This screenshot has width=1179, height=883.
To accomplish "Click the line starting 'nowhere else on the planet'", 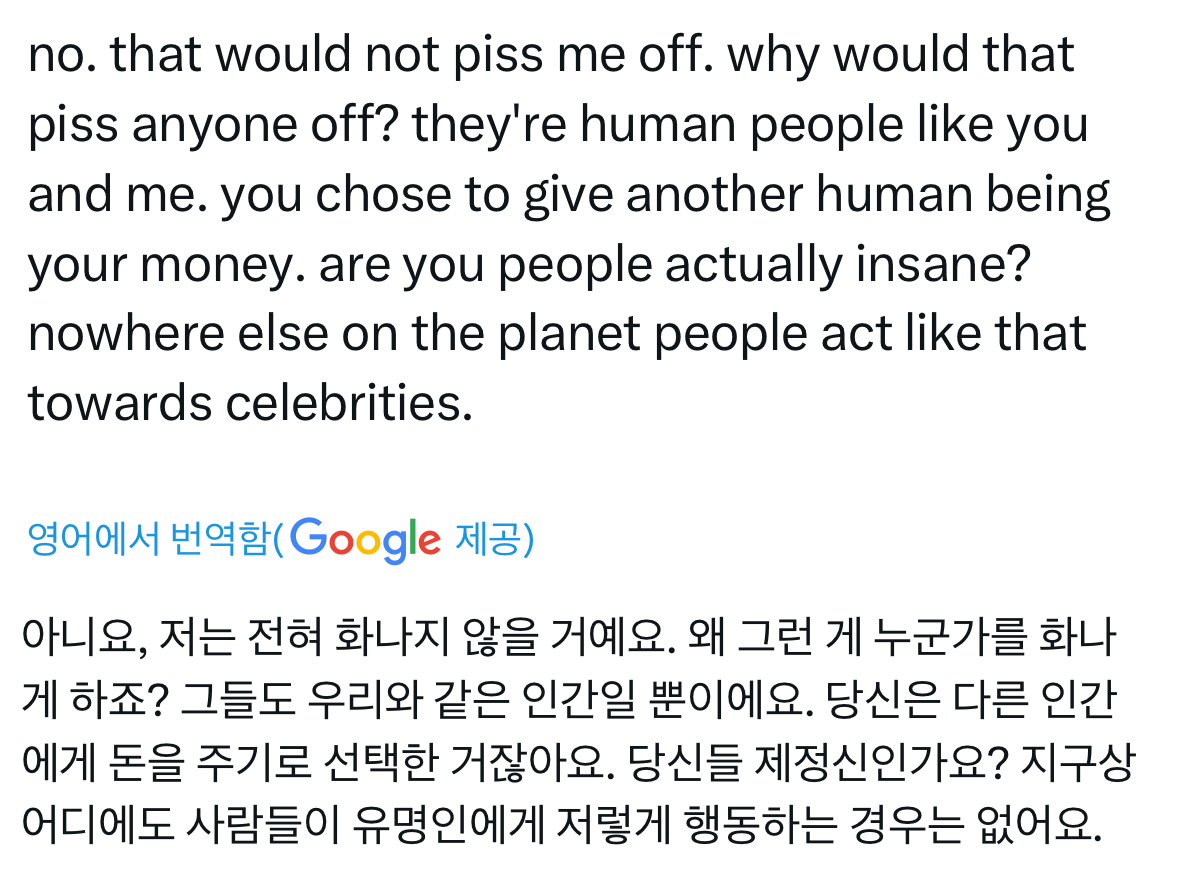I will (x=557, y=335).
